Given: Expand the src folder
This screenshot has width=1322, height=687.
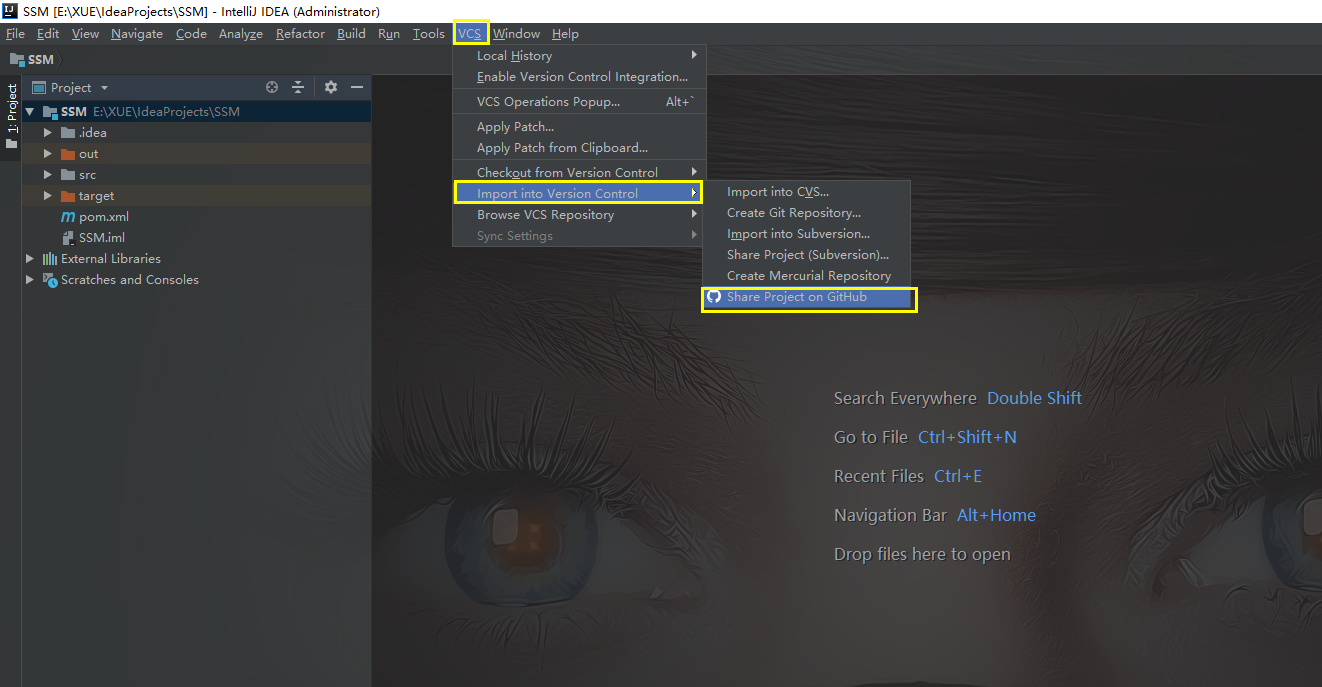Looking at the screenshot, I should (x=48, y=175).
